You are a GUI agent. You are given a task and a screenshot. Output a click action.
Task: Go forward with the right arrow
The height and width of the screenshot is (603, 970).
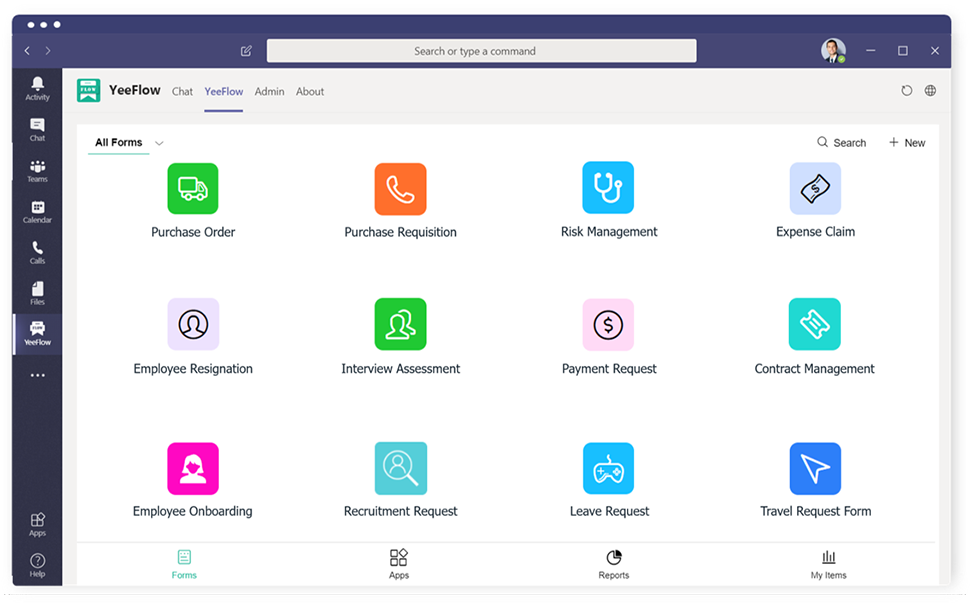(48, 51)
